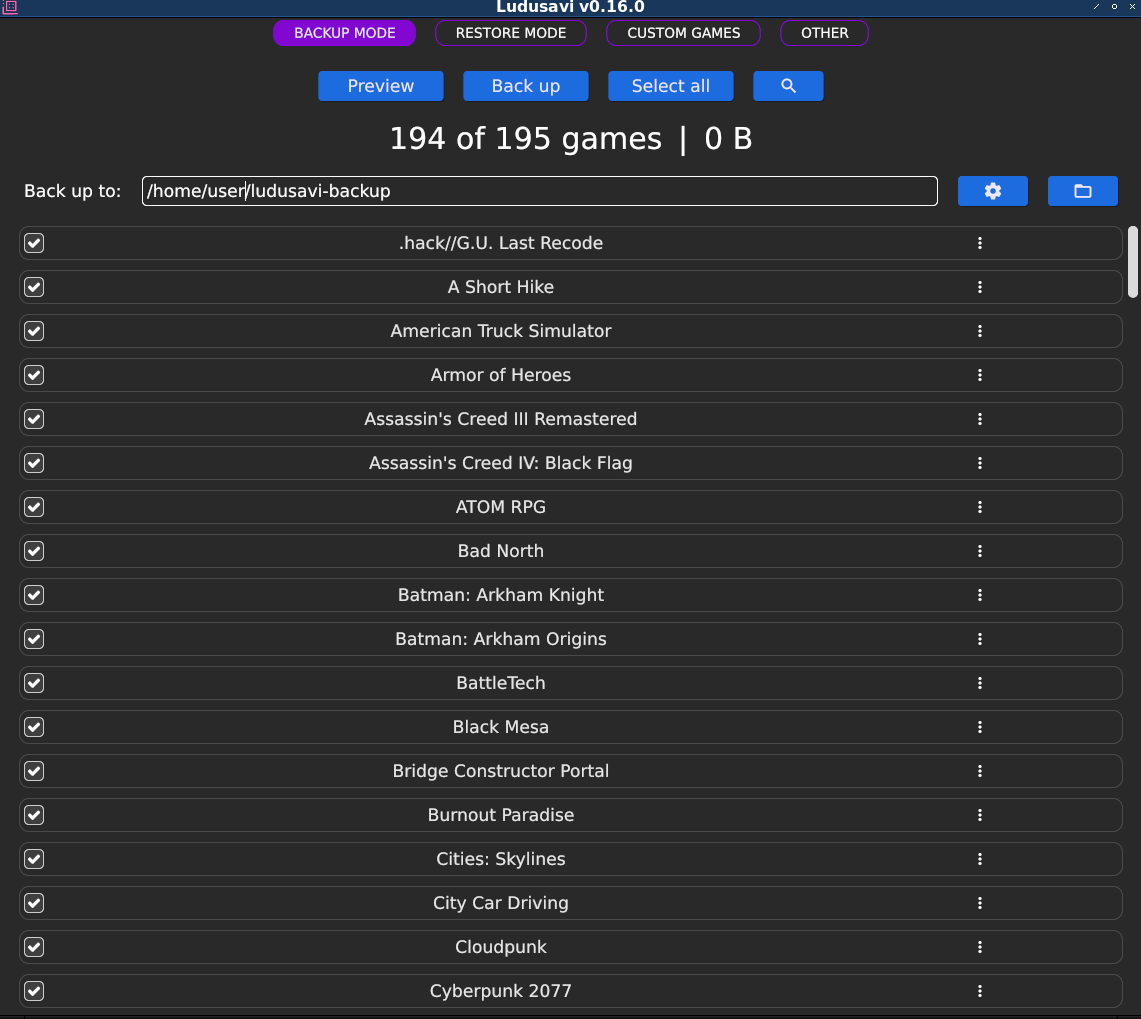Uncheck .hack//G.U. Last Recode checkbox
Viewport: 1141px width, 1019px height.
pyautogui.click(x=34, y=243)
